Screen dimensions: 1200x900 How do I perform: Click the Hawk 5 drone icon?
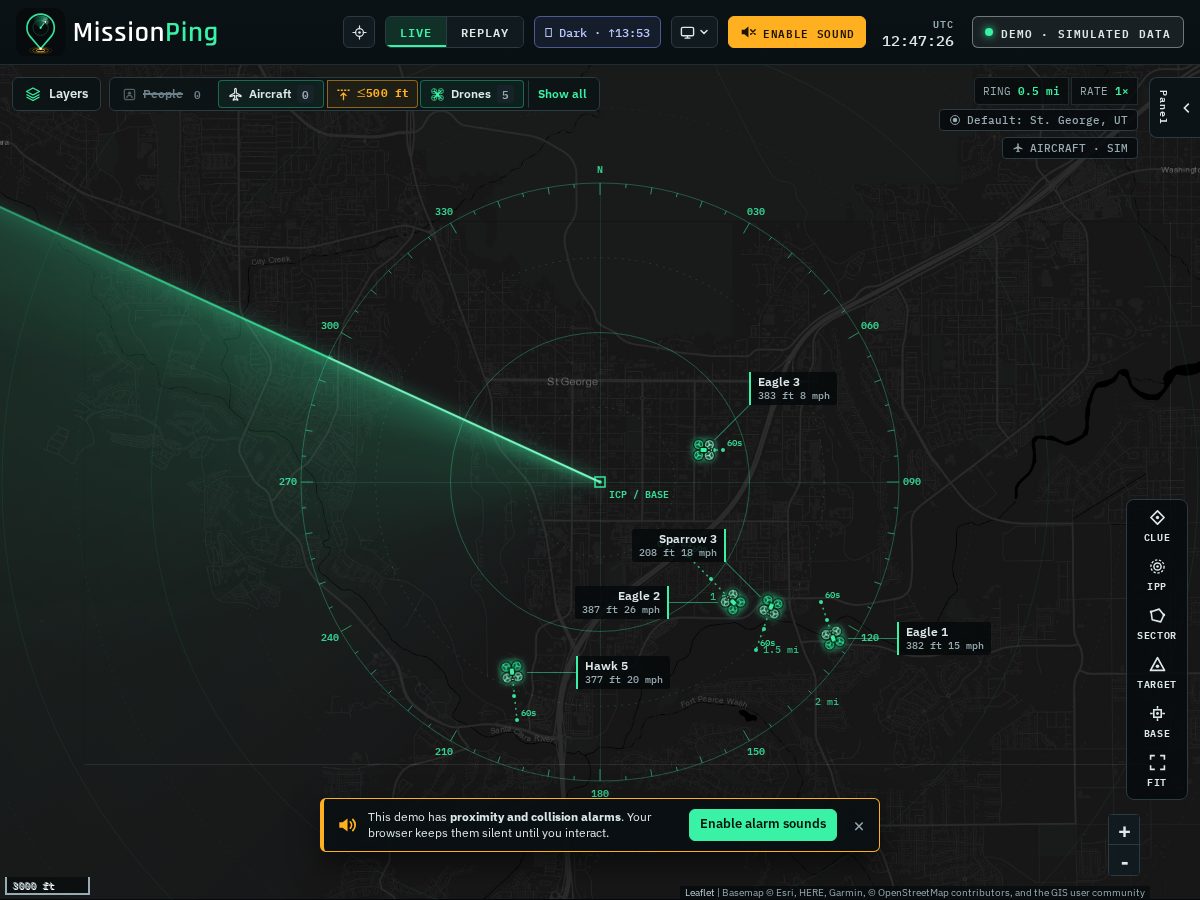coord(512,672)
